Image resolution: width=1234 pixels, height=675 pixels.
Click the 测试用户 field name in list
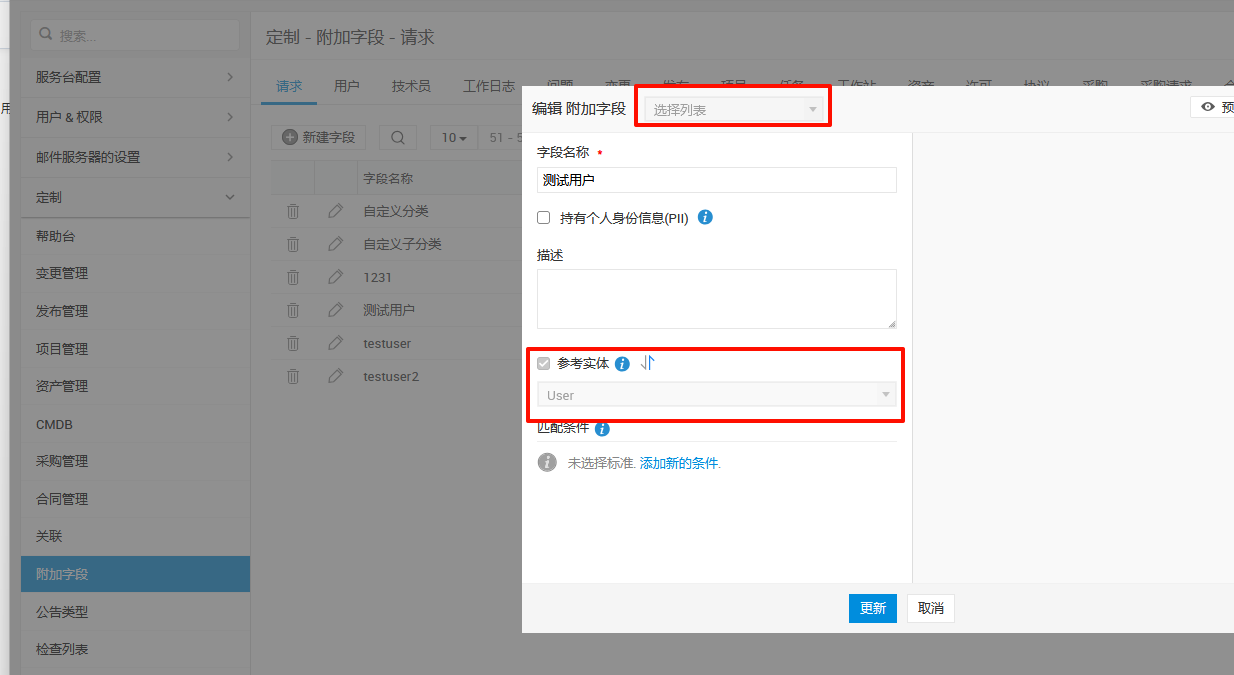pos(389,310)
